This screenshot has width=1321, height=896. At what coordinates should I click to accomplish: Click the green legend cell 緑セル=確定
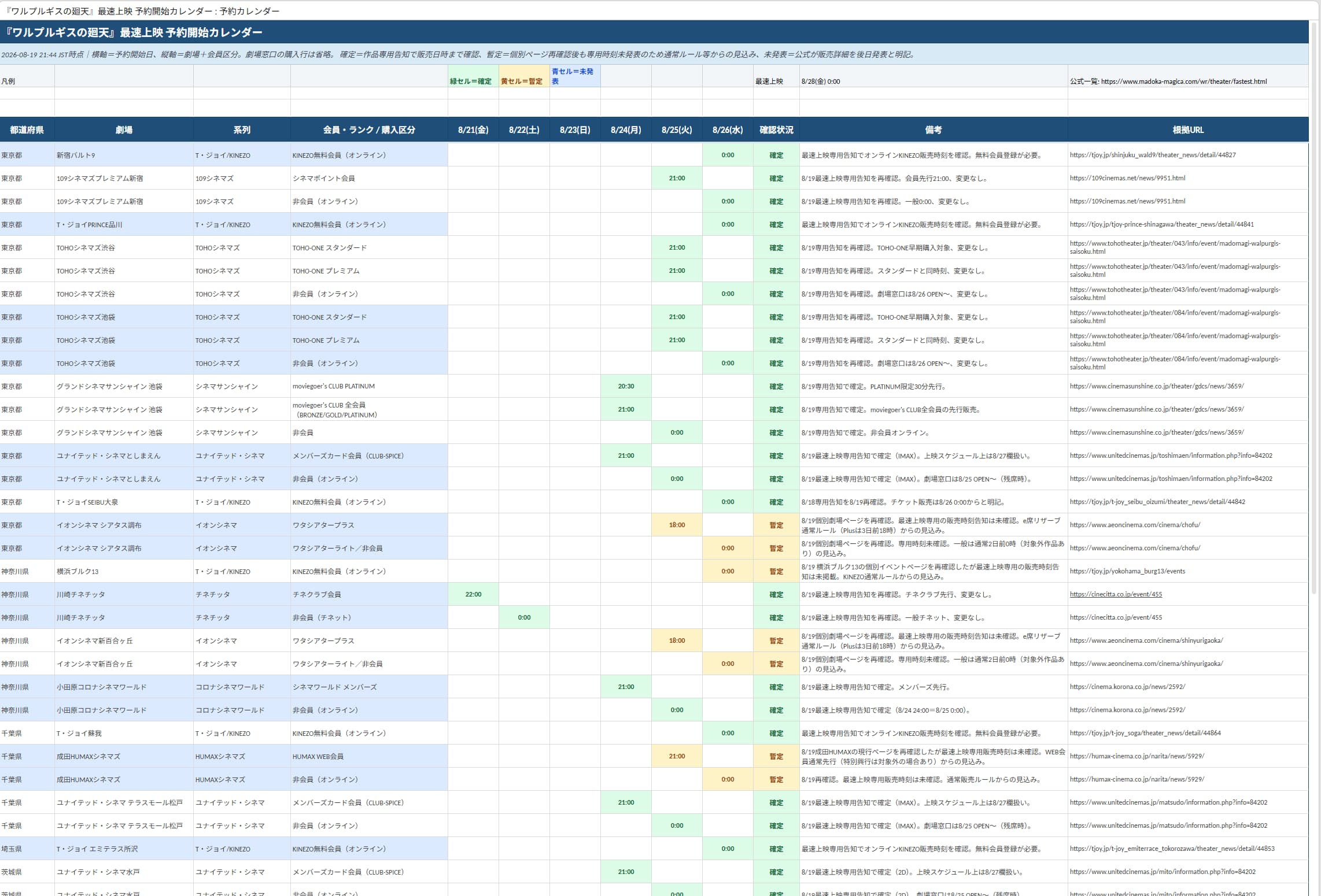(473, 76)
